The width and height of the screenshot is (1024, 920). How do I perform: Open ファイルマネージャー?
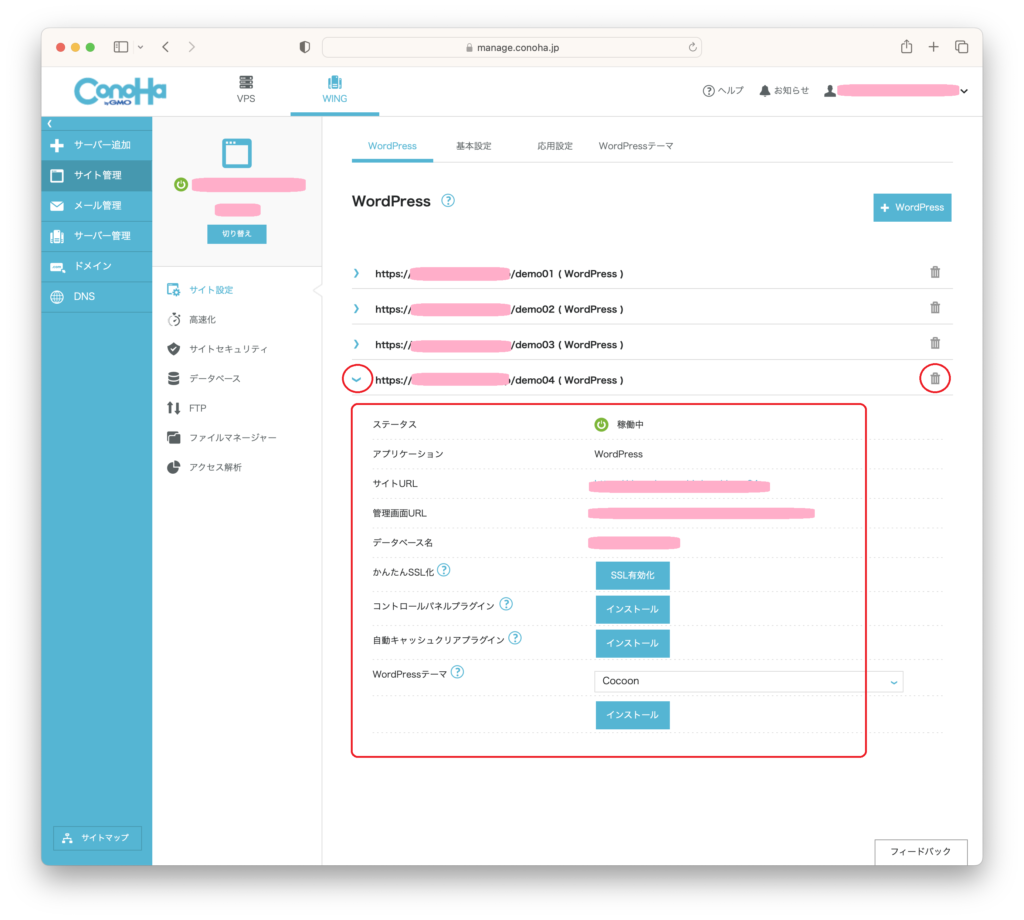[222, 437]
